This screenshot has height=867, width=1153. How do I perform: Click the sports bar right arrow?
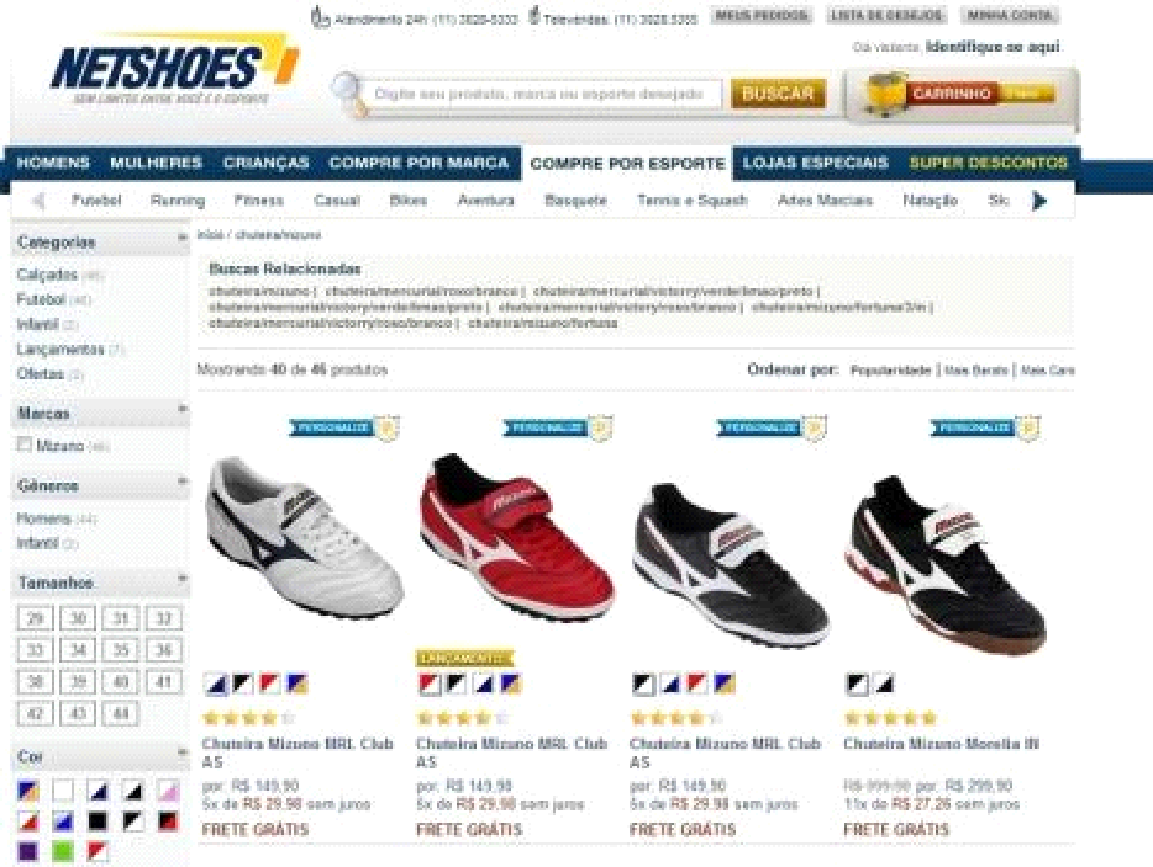coord(1039,200)
